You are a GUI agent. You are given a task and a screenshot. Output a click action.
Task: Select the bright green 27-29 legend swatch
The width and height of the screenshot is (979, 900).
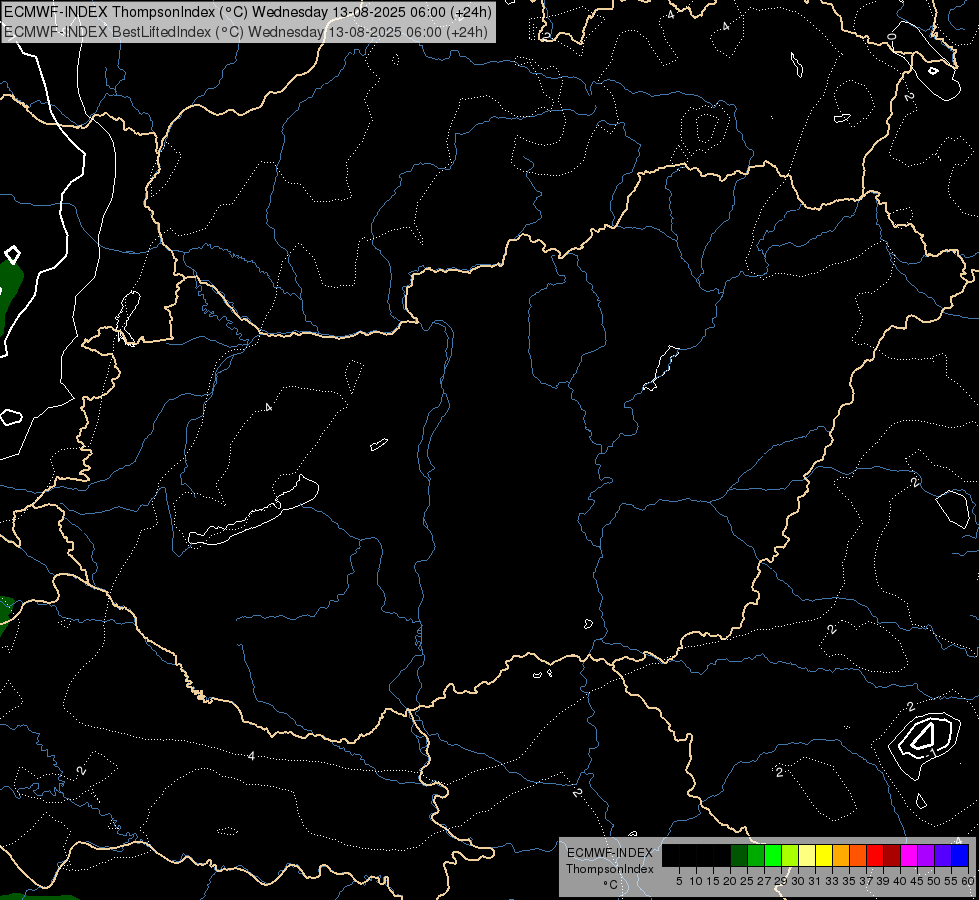click(x=773, y=855)
